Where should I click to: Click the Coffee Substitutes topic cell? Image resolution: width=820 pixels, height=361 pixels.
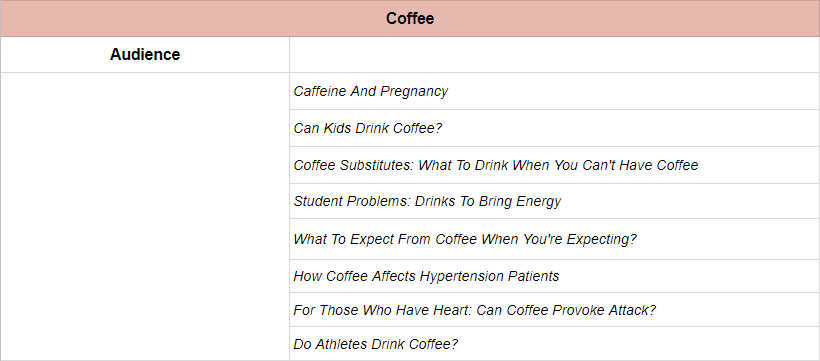tap(554, 165)
